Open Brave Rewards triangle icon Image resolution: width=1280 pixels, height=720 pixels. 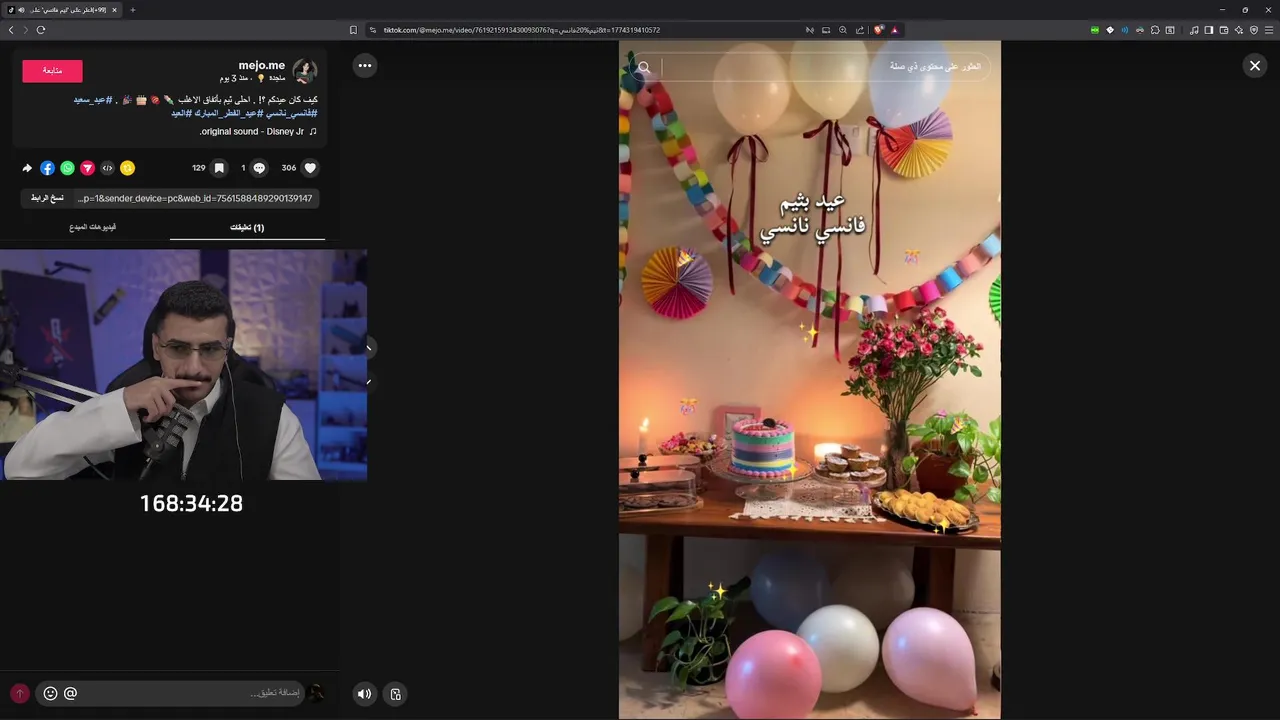click(x=895, y=30)
